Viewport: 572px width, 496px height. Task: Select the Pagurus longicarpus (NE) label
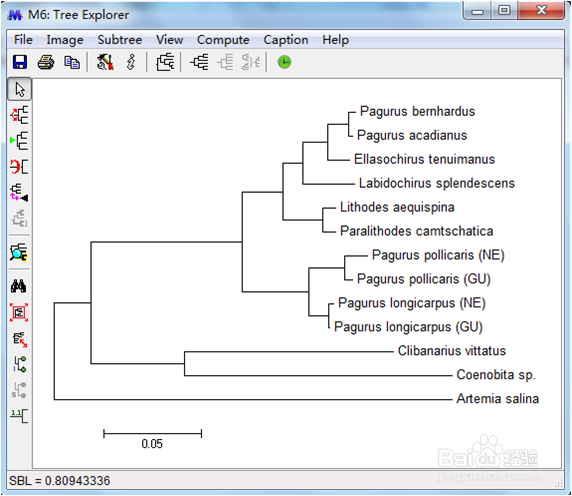pyautogui.click(x=412, y=303)
